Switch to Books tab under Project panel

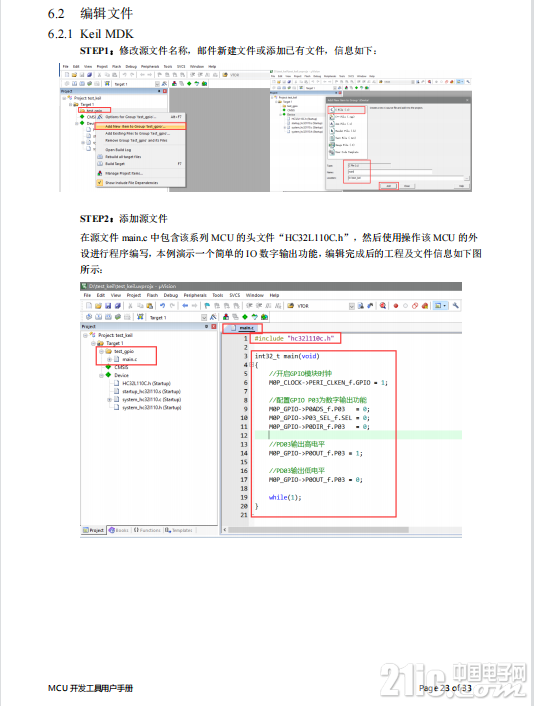pos(119,530)
